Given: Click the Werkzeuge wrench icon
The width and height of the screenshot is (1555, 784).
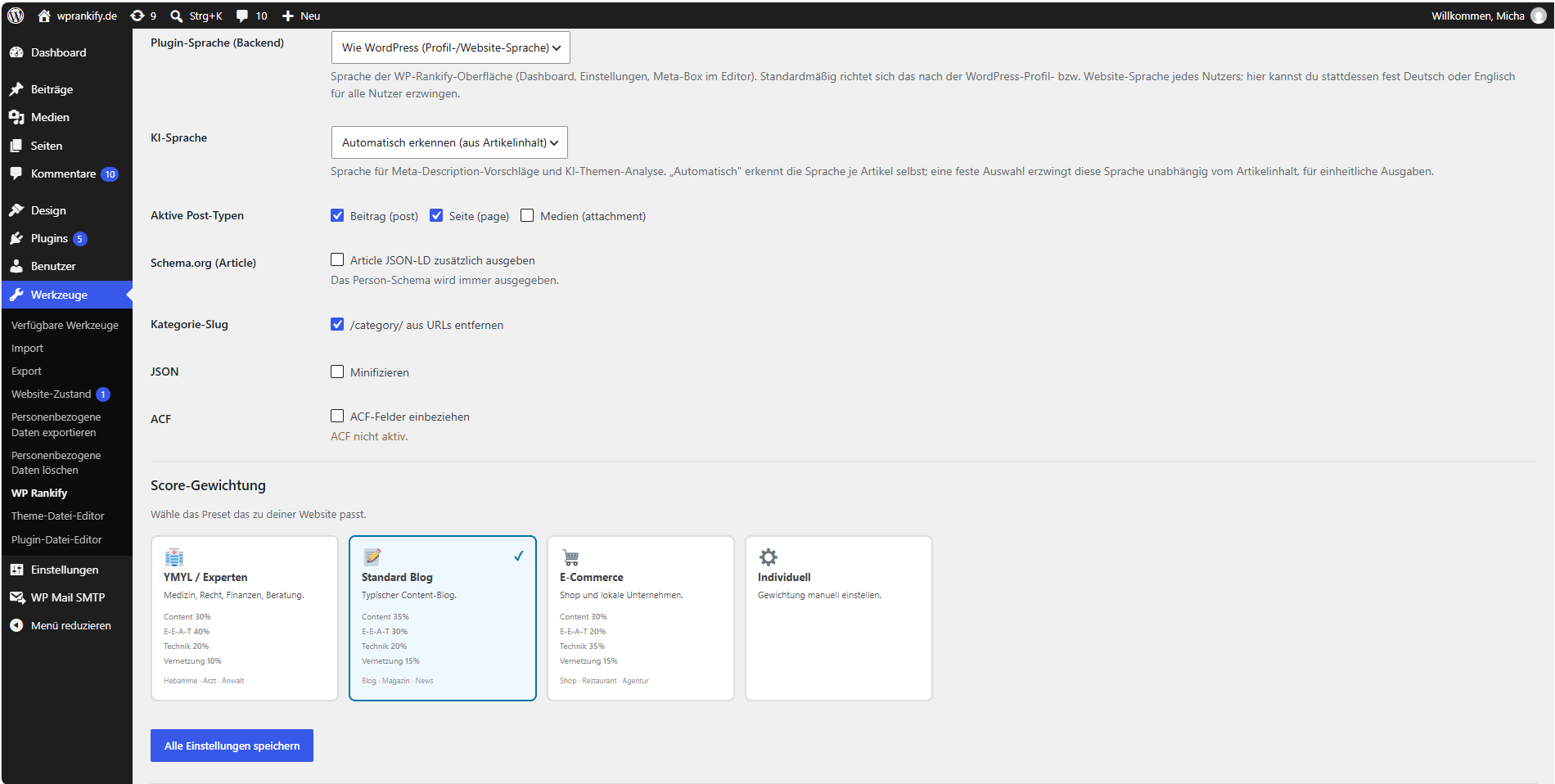Looking at the screenshot, I should tap(16, 295).
